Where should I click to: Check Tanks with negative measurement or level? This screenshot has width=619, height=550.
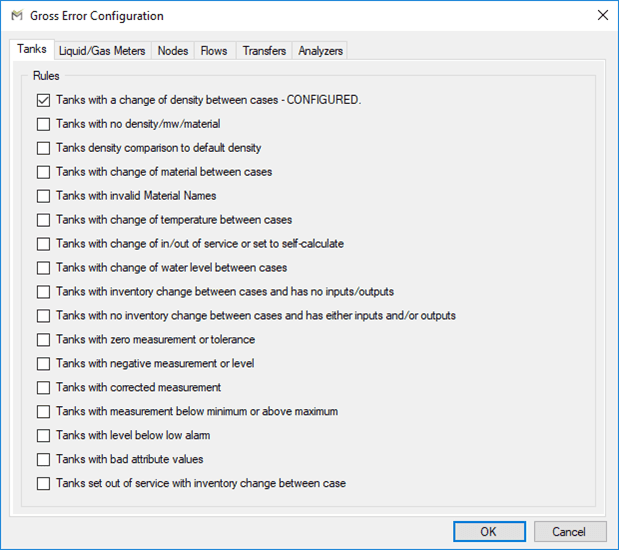[x=43, y=364]
